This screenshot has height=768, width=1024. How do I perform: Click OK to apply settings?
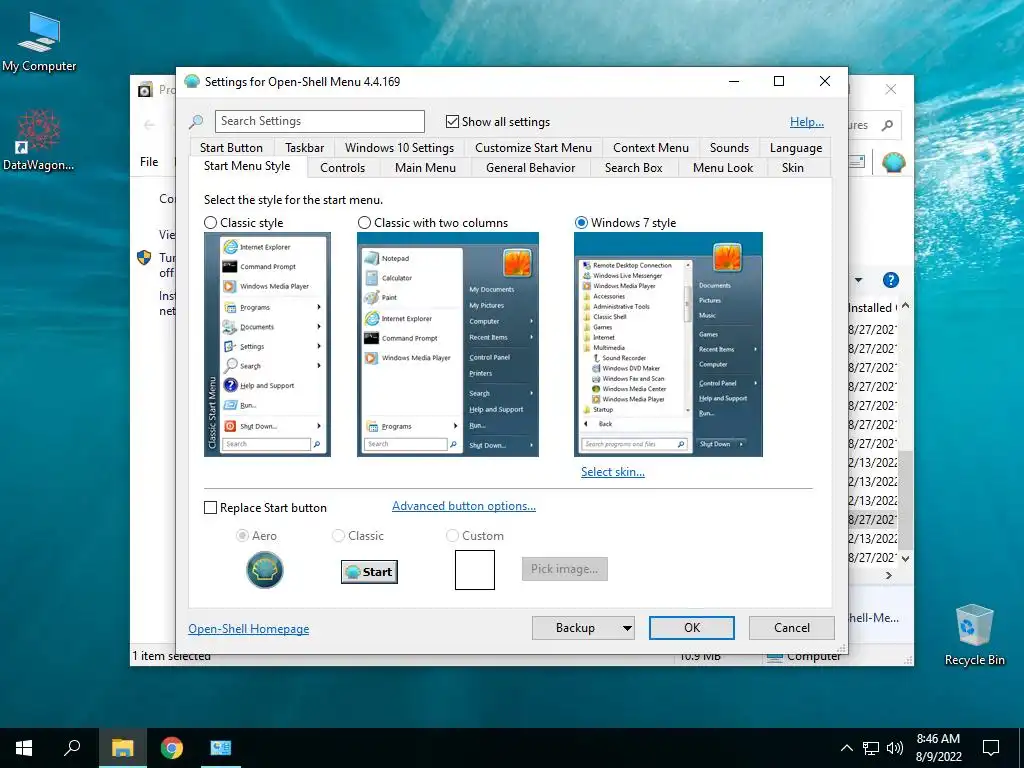(x=692, y=628)
